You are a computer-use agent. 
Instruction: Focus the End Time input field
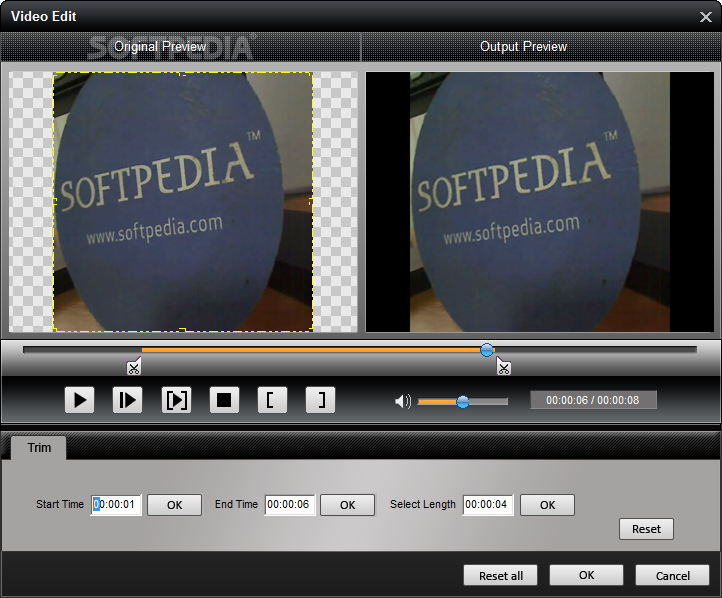290,505
